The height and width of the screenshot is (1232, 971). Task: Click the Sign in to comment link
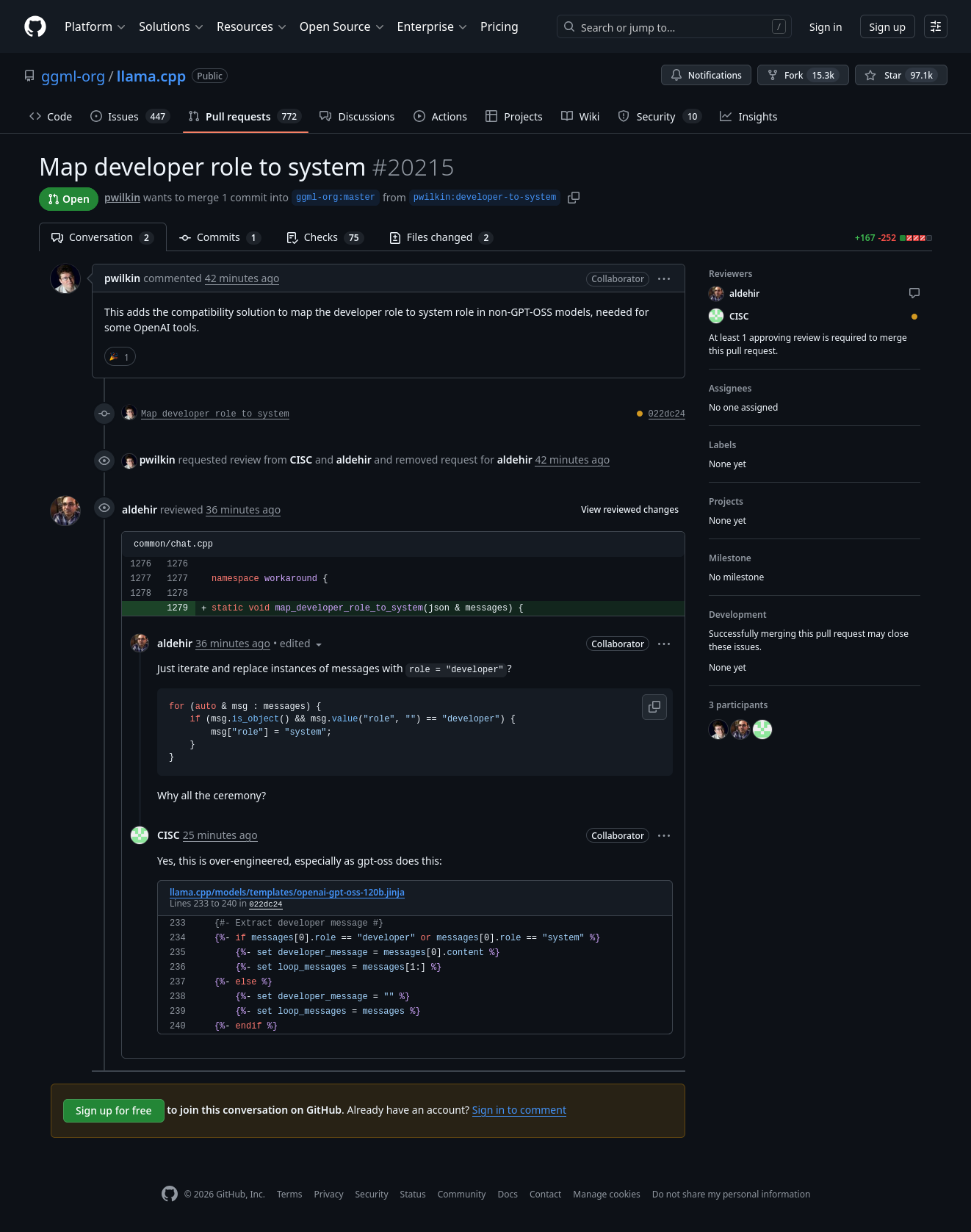(519, 1110)
